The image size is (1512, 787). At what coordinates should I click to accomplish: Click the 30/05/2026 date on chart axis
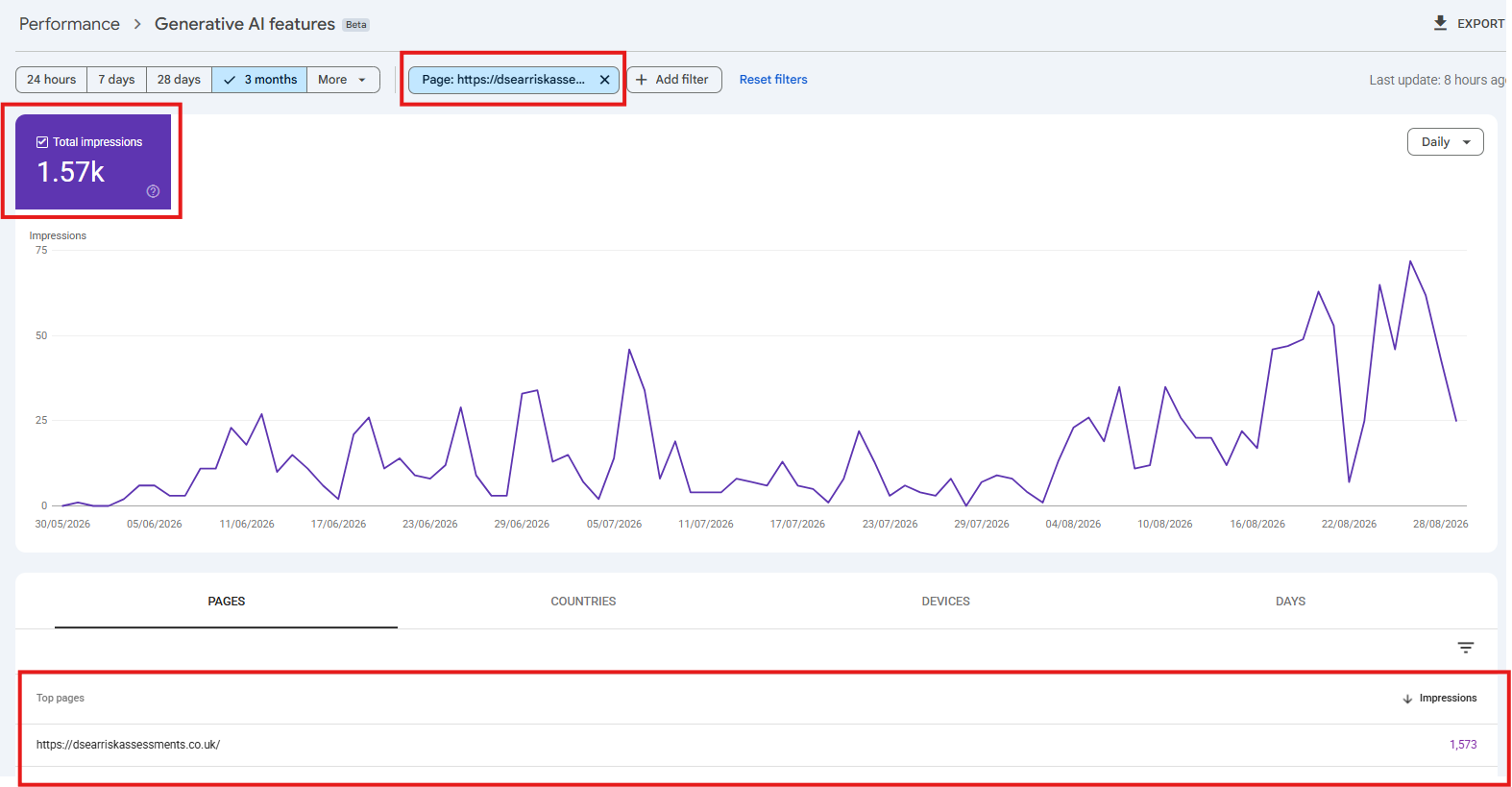point(62,525)
